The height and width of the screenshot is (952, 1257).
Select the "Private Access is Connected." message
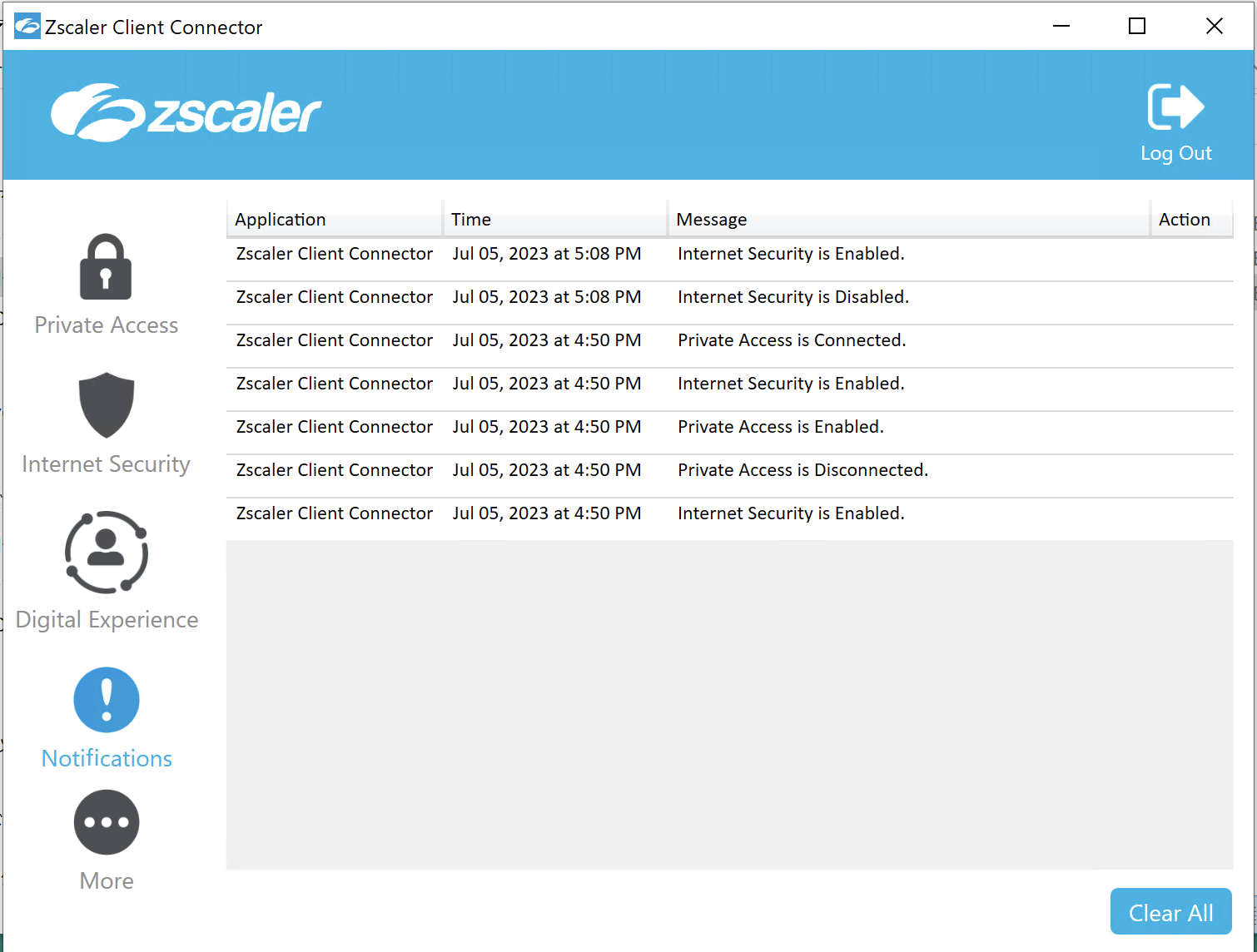(792, 340)
